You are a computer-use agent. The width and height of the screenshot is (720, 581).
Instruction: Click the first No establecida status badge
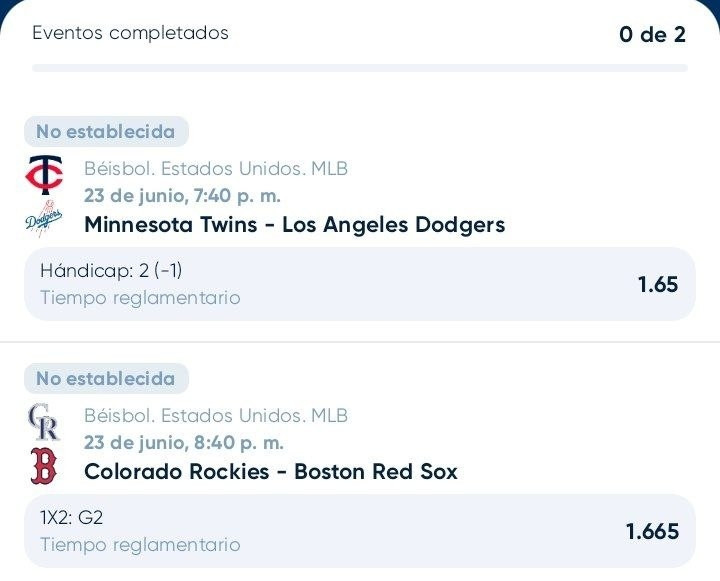point(106,132)
